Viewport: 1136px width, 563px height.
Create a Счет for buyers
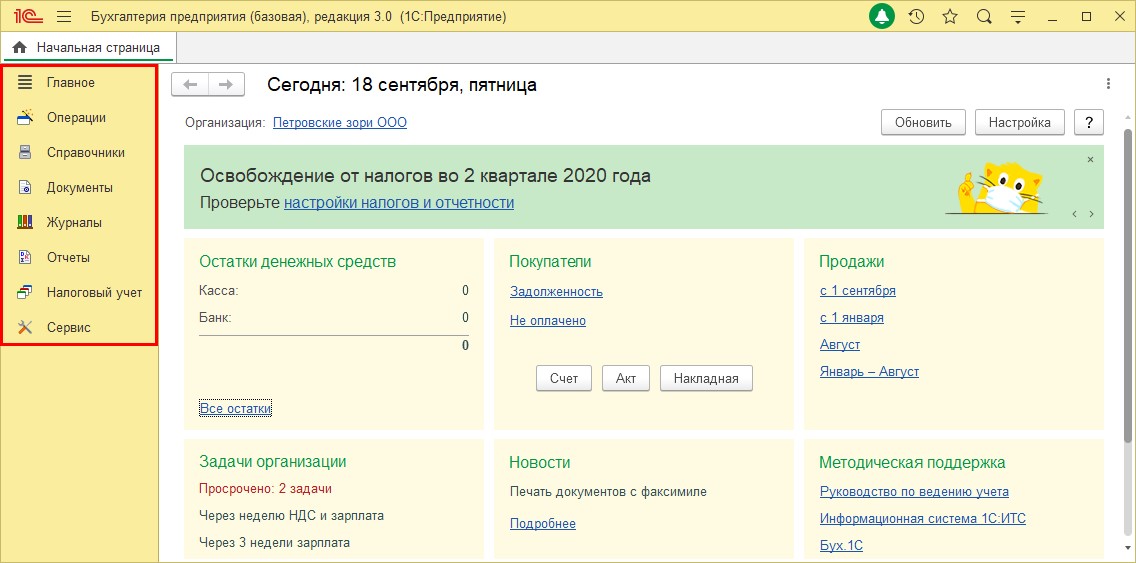(x=564, y=378)
